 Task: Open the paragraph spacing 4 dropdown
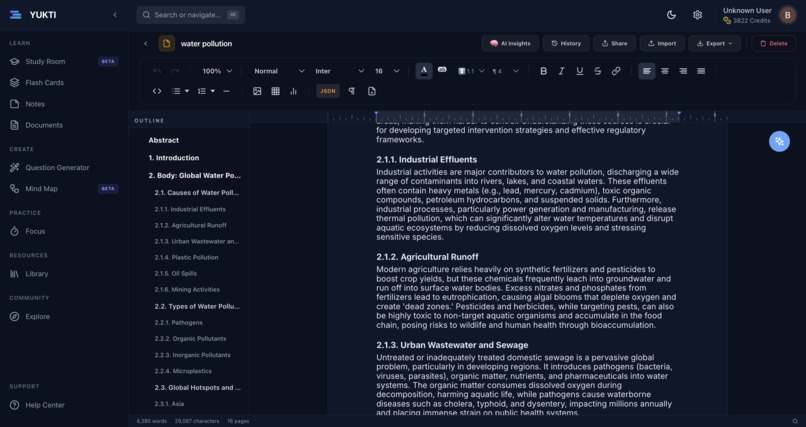click(505, 71)
